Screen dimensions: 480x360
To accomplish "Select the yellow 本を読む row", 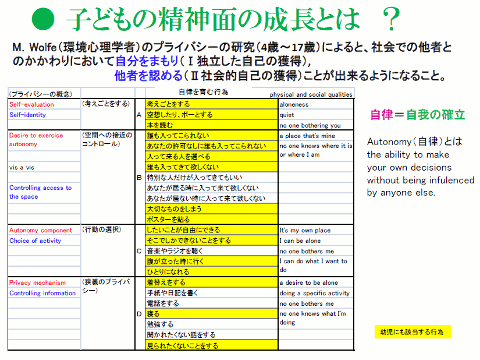I will 212,125.
